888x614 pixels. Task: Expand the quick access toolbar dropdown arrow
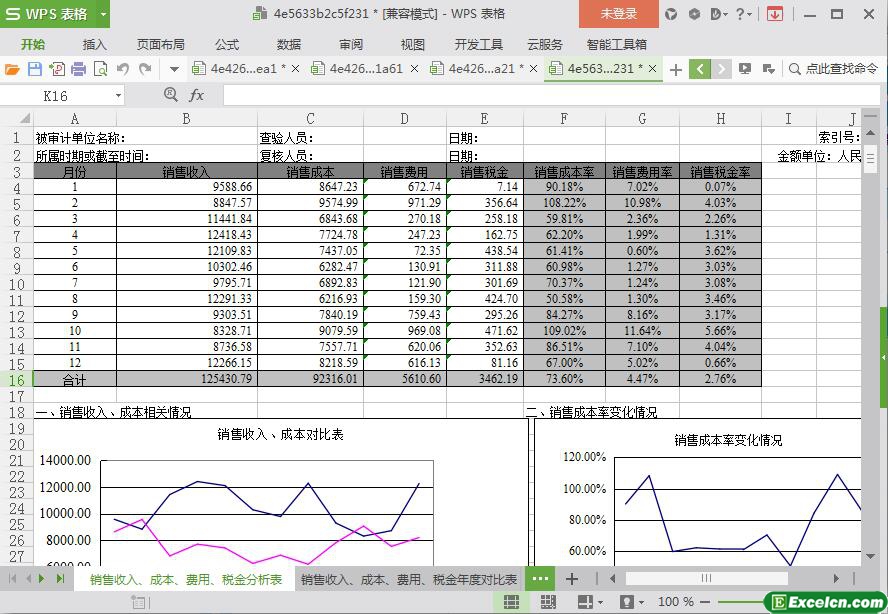[x=174, y=69]
